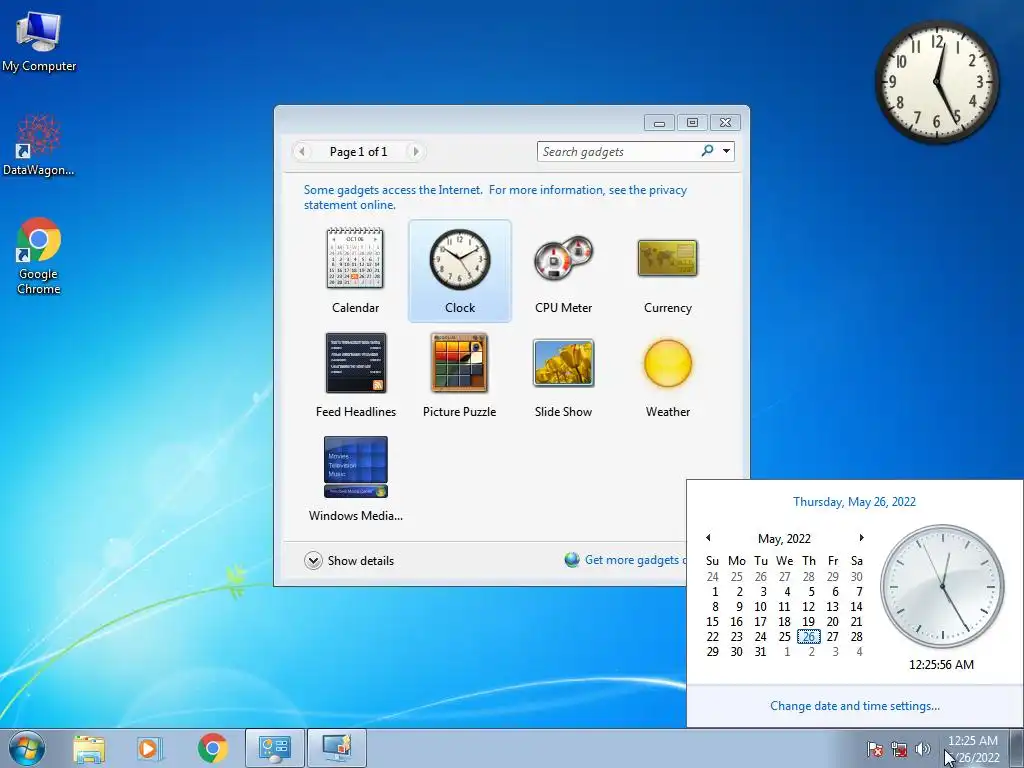The image size is (1024, 768).
Task: Maximize the gadget gallery window
Action: coord(692,122)
